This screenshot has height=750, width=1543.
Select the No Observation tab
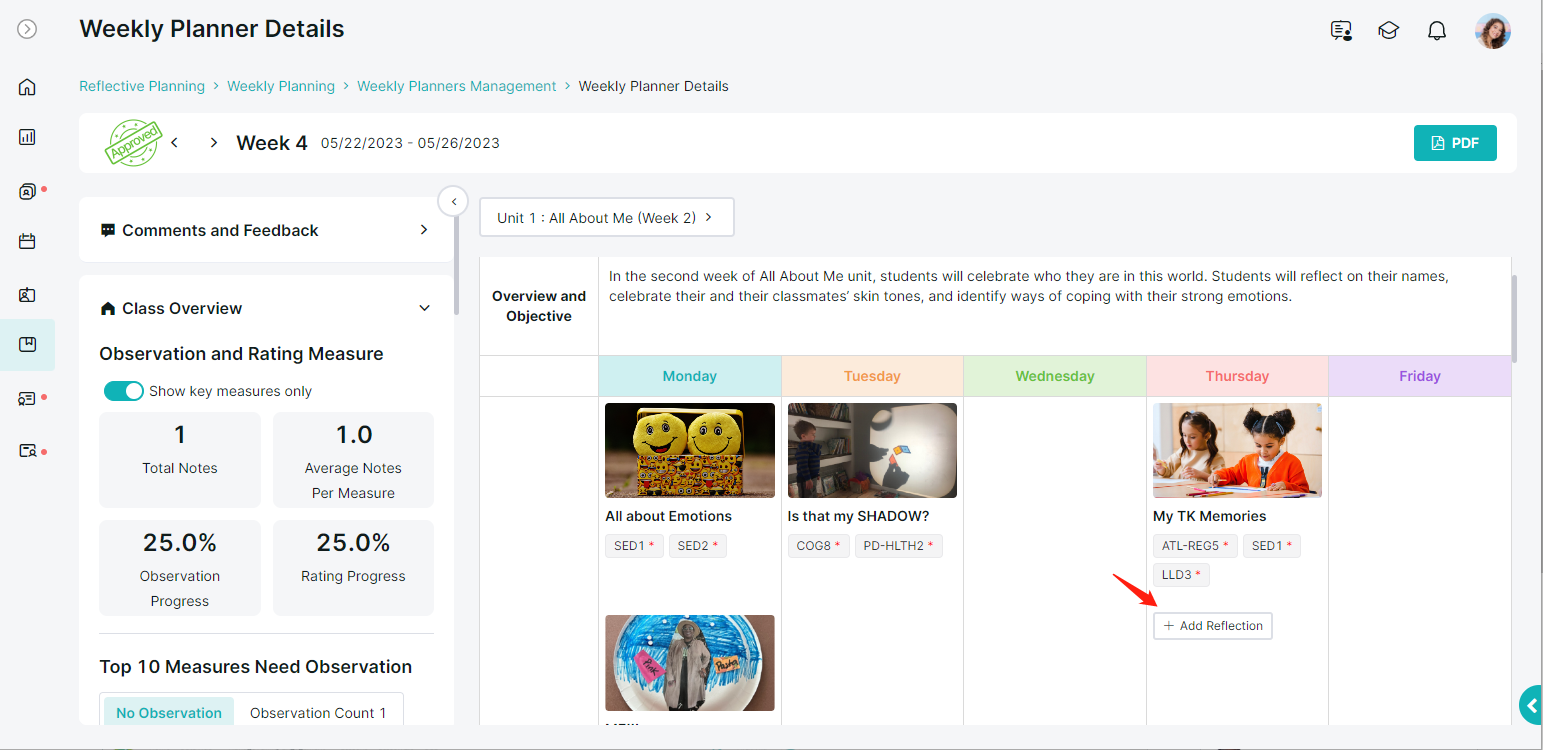[169, 713]
